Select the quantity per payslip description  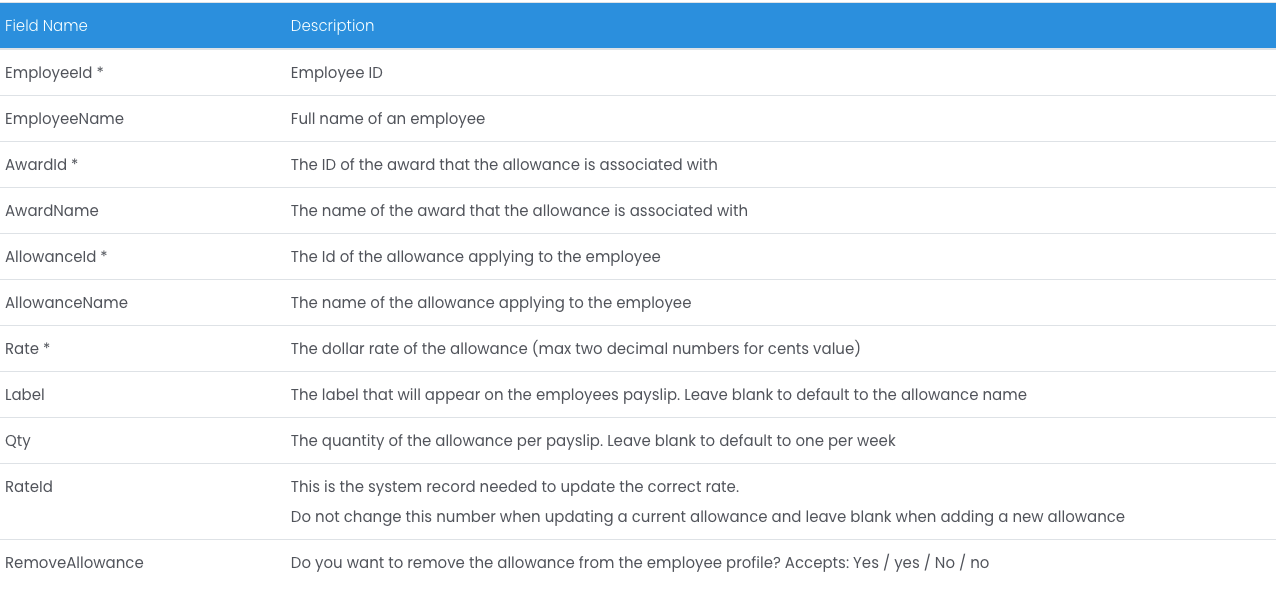[593, 441]
